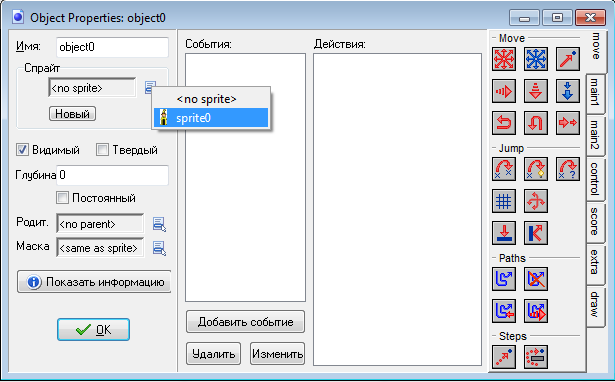
Task: Click the <no parent> field
Action: coord(100,224)
